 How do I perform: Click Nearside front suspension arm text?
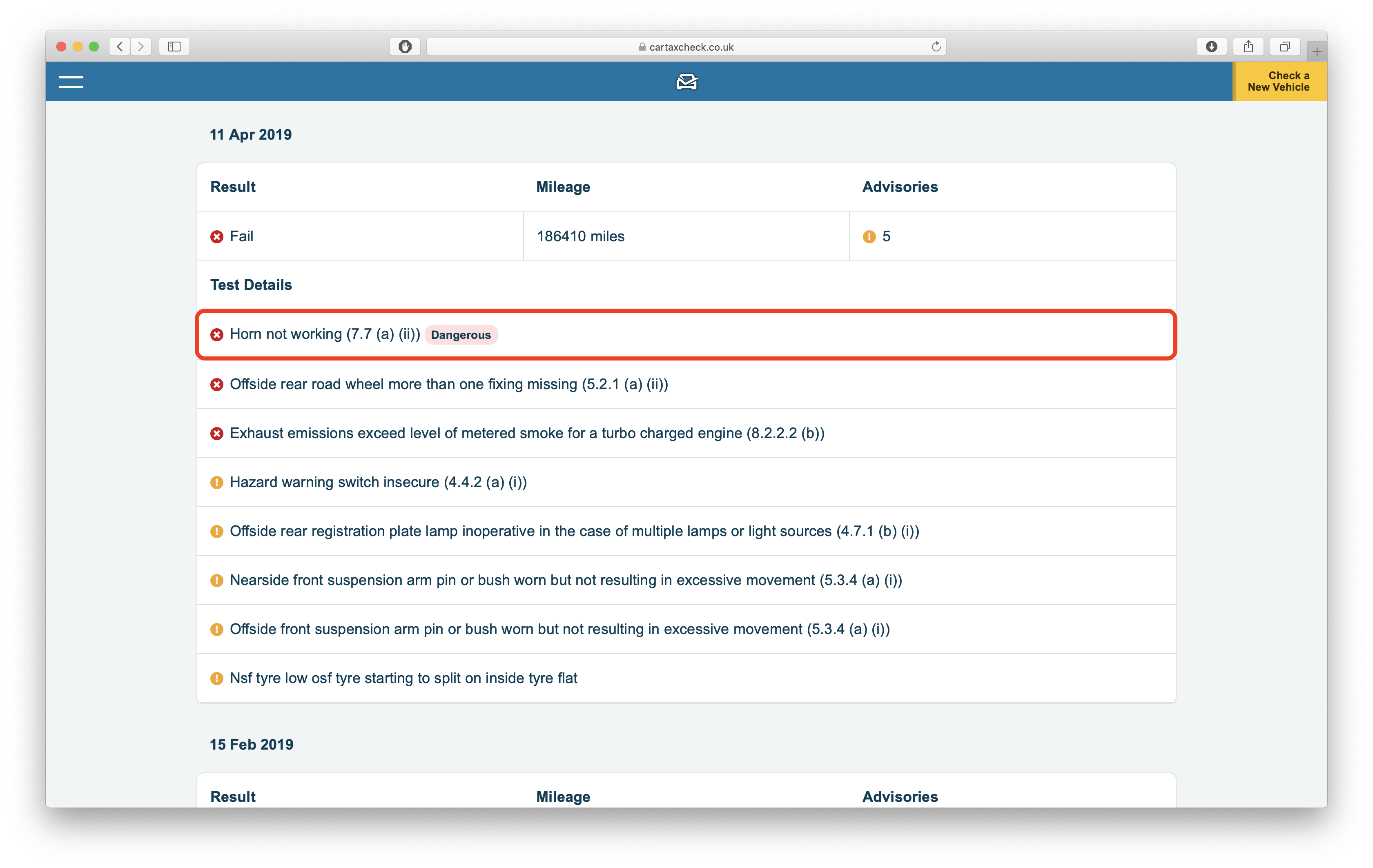coord(566,581)
